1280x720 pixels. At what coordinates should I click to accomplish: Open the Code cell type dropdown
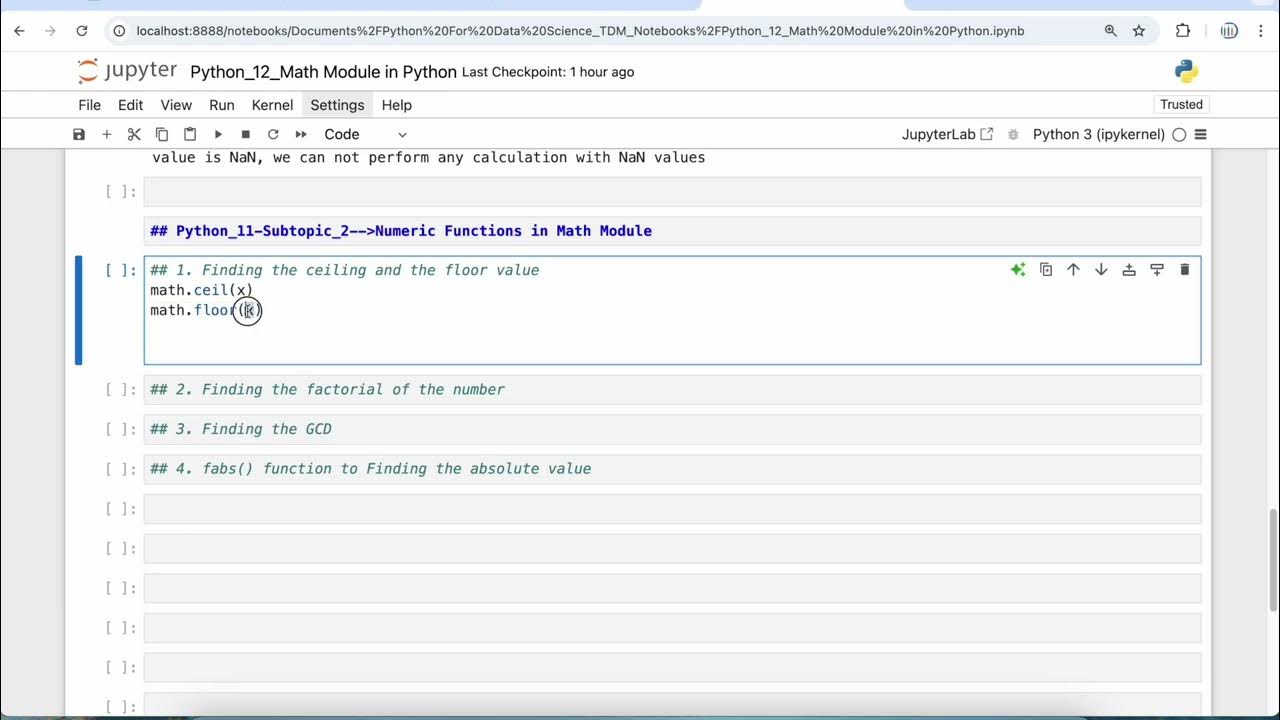click(365, 134)
